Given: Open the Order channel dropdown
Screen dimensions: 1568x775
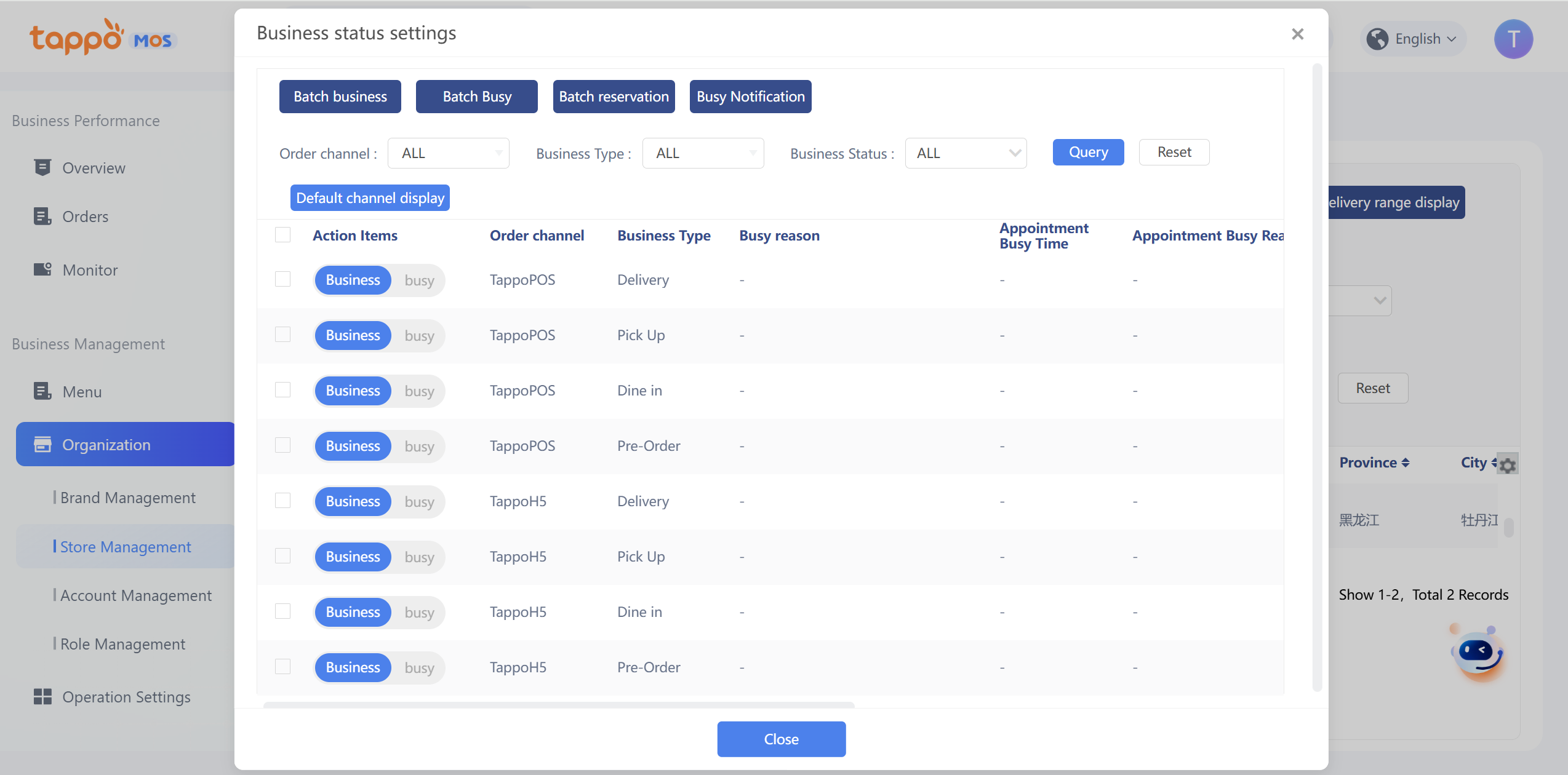Looking at the screenshot, I should [x=448, y=153].
